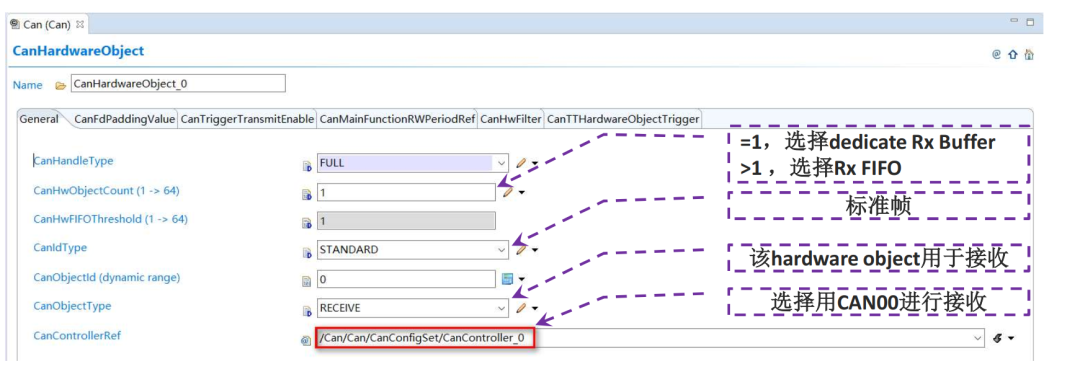Open the CanIdType STANDARD combo box
This screenshot has height=377, width=1080.
(413, 249)
